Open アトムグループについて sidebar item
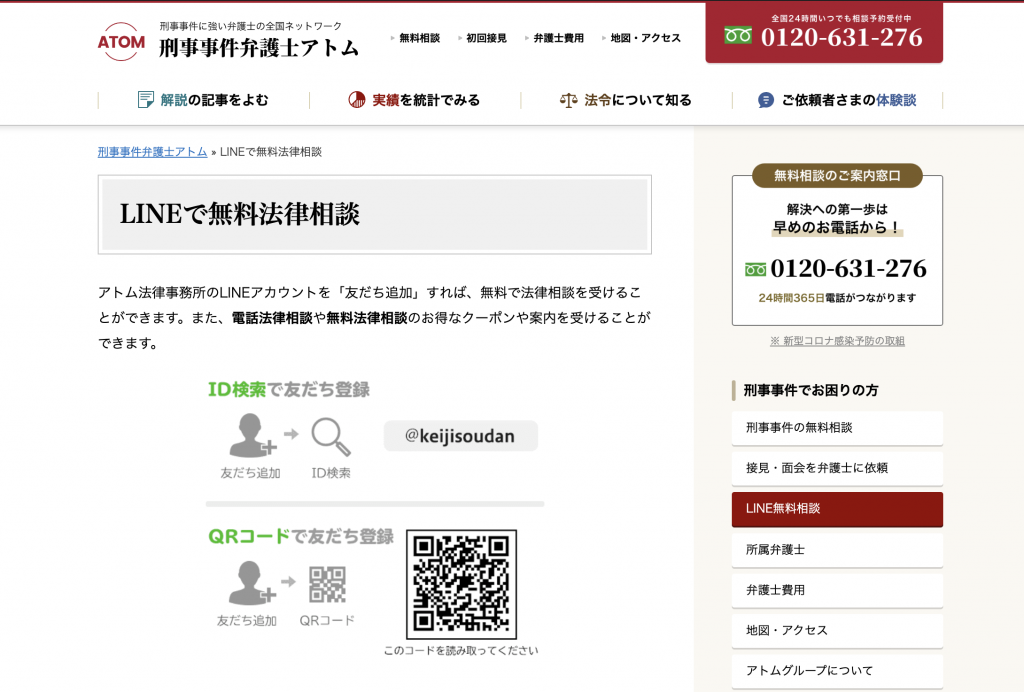The image size is (1024, 692). point(837,671)
